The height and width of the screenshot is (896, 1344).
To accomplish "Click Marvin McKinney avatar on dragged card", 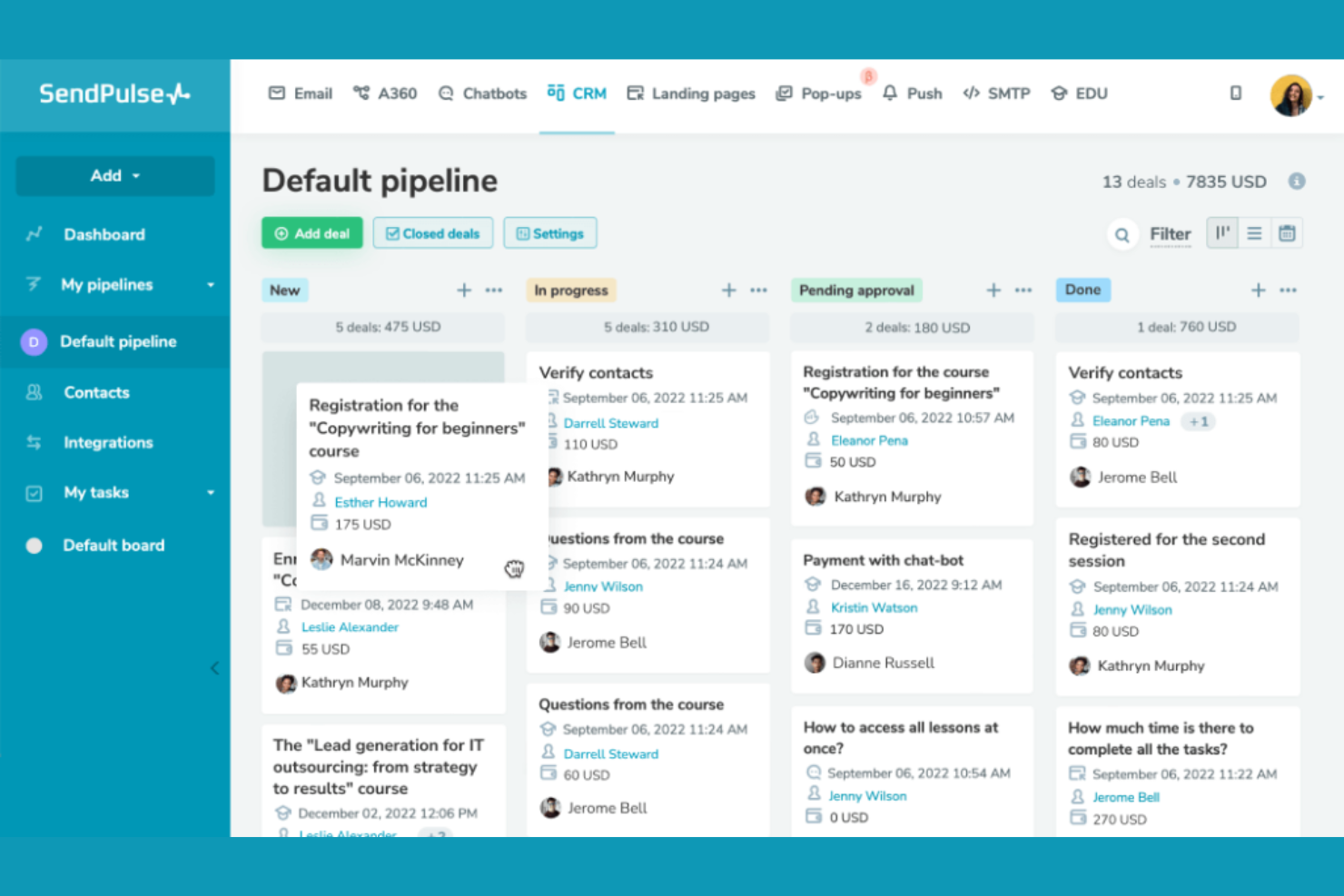I will click(x=321, y=559).
